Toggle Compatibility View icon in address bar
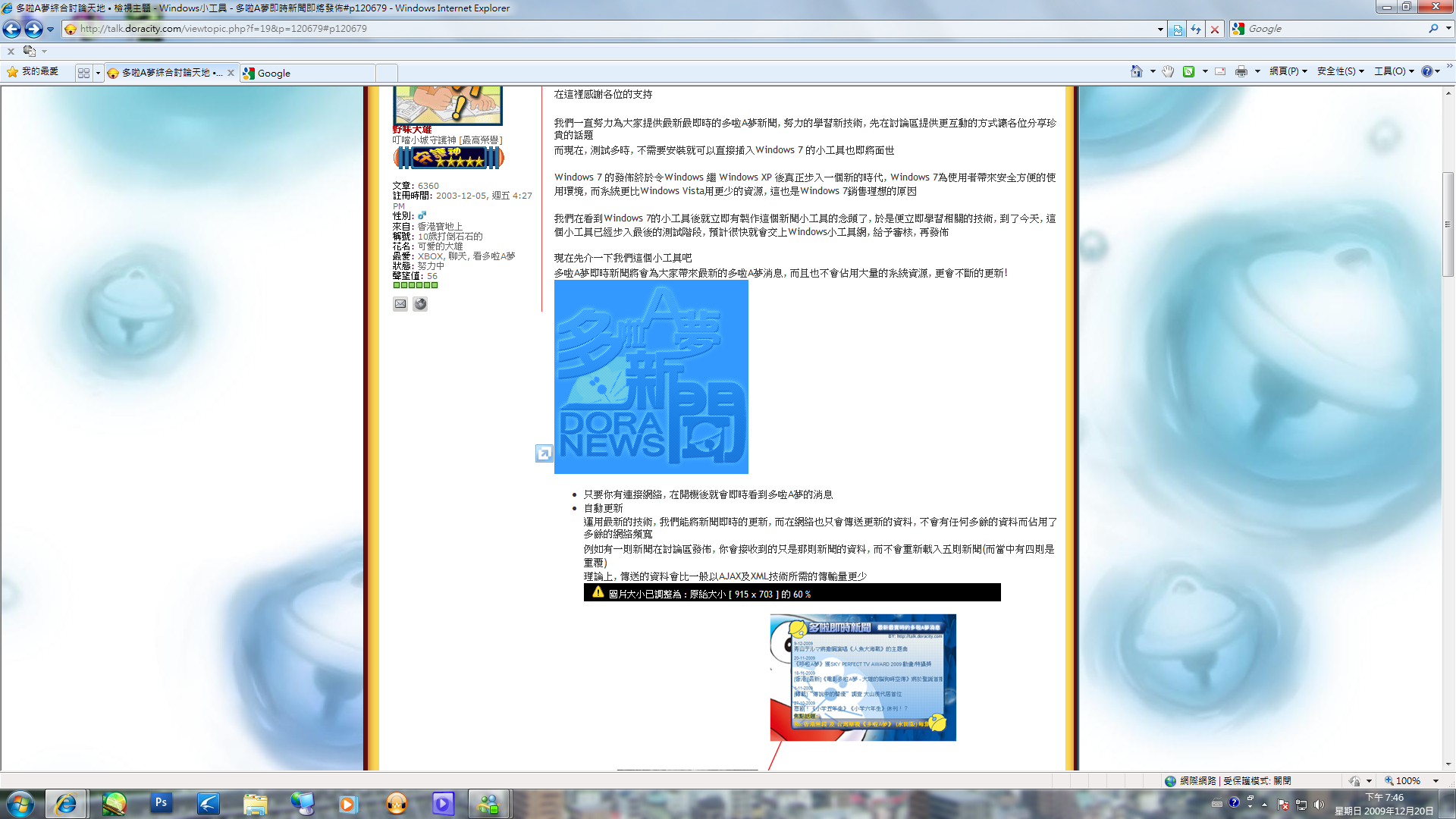Viewport: 1456px width, 819px height. point(1178,29)
